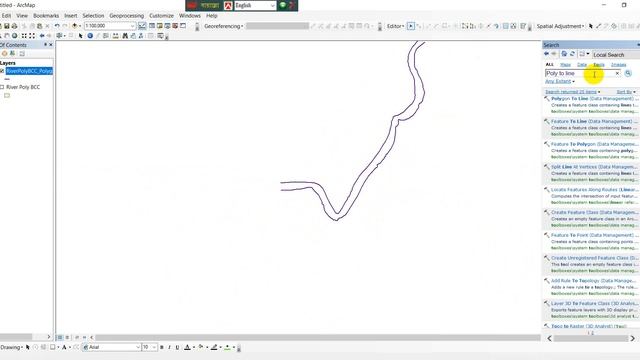Open the Drawing dropdown menu
Viewport: 640px width, 360px height.
click(11, 347)
